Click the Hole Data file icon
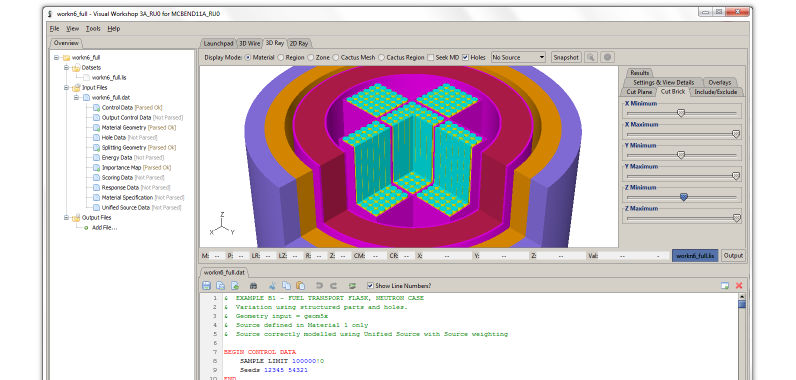Image resolution: width=796 pixels, height=380 pixels. pyautogui.click(x=96, y=137)
